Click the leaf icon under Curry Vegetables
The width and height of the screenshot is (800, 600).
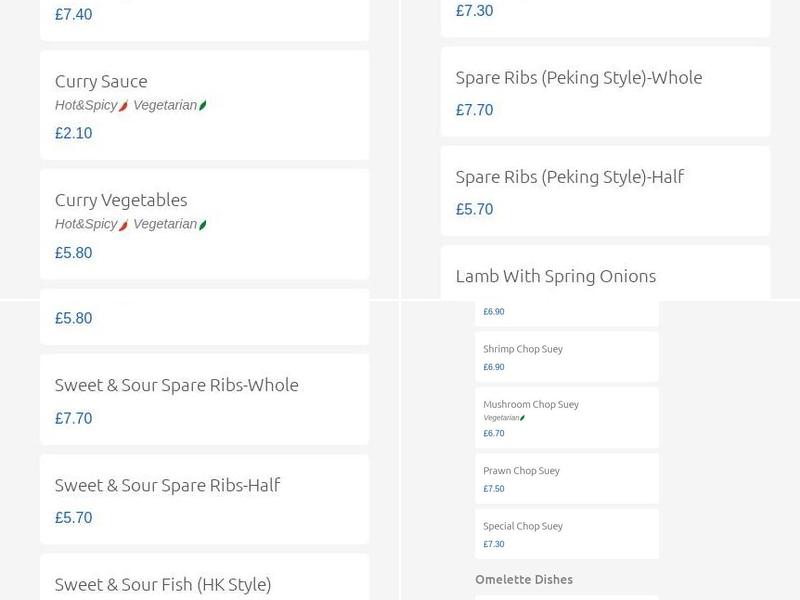tap(201, 224)
